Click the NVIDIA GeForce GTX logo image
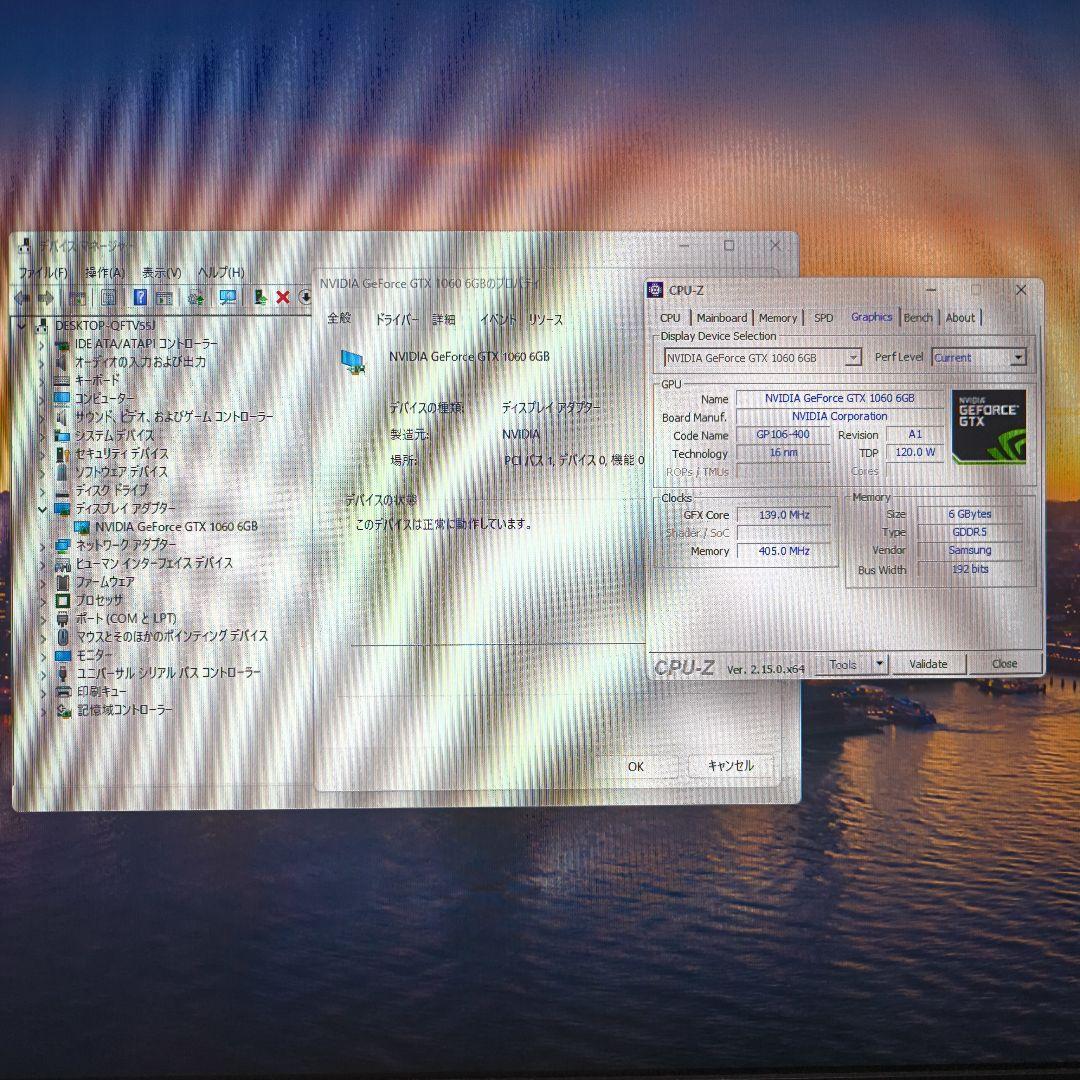1080x1080 pixels. [x=989, y=426]
